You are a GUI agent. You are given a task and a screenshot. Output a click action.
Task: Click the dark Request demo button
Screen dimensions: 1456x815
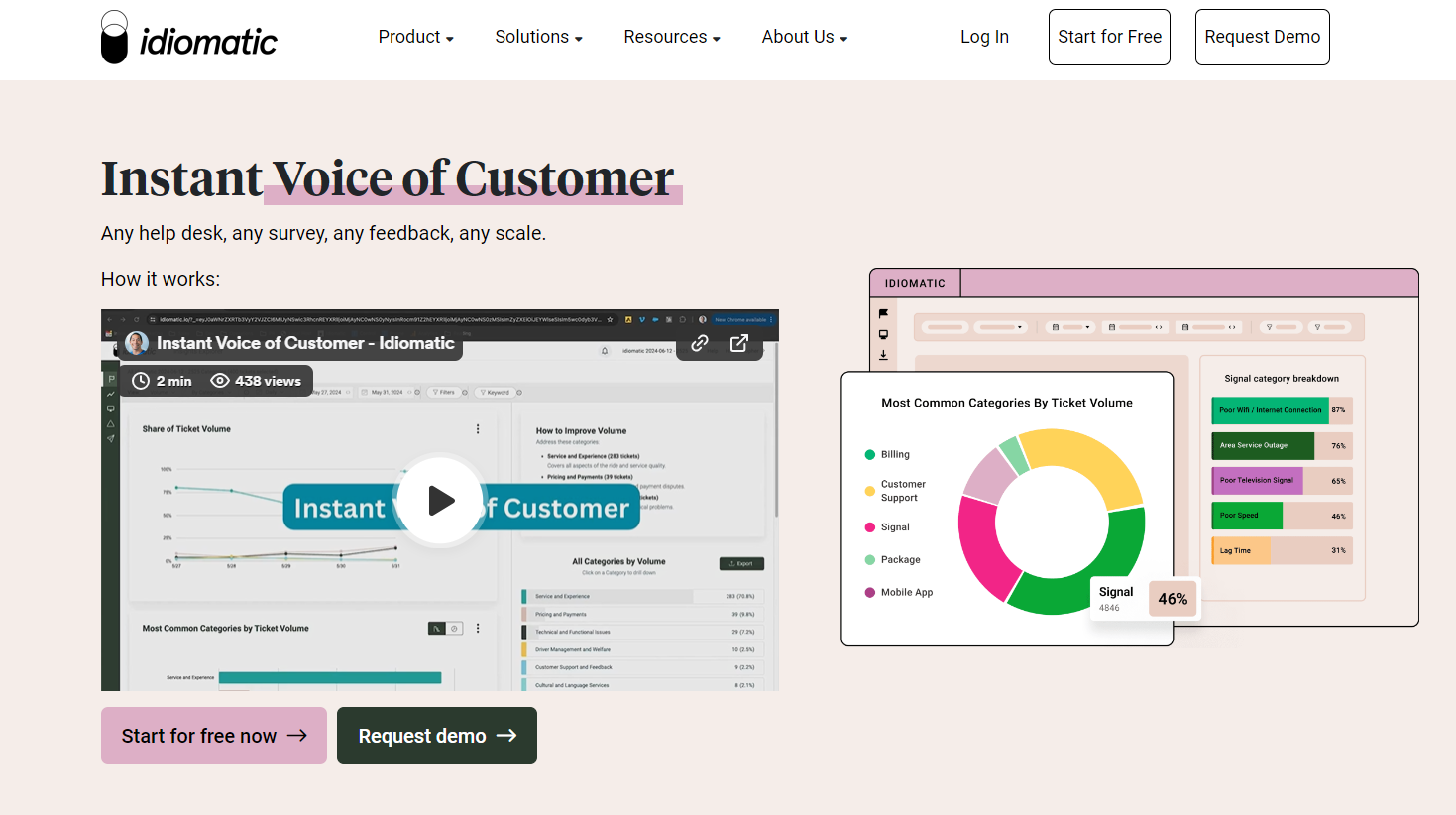[x=437, y=736]
